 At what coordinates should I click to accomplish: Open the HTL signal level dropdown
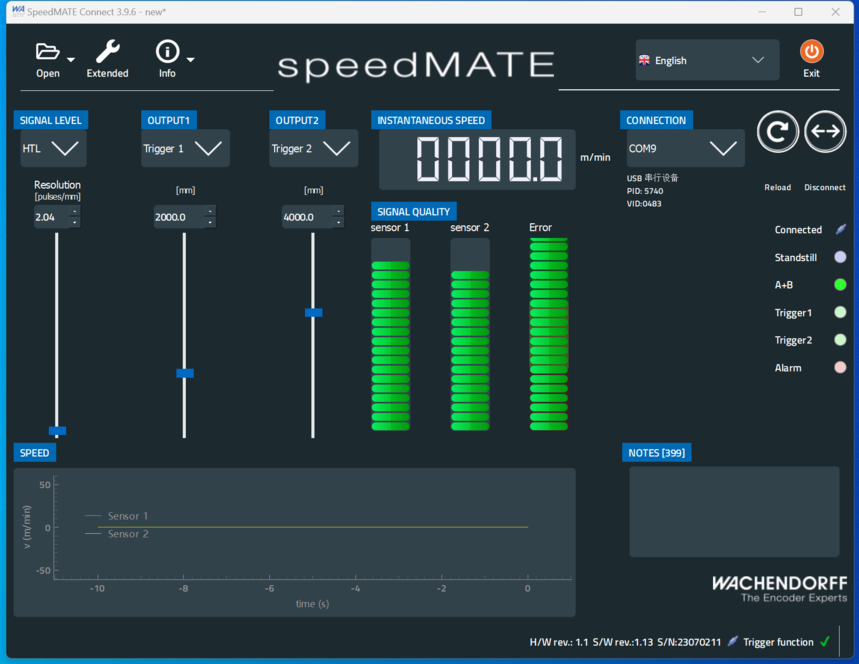pyautogui.click(x=53, y=148)
